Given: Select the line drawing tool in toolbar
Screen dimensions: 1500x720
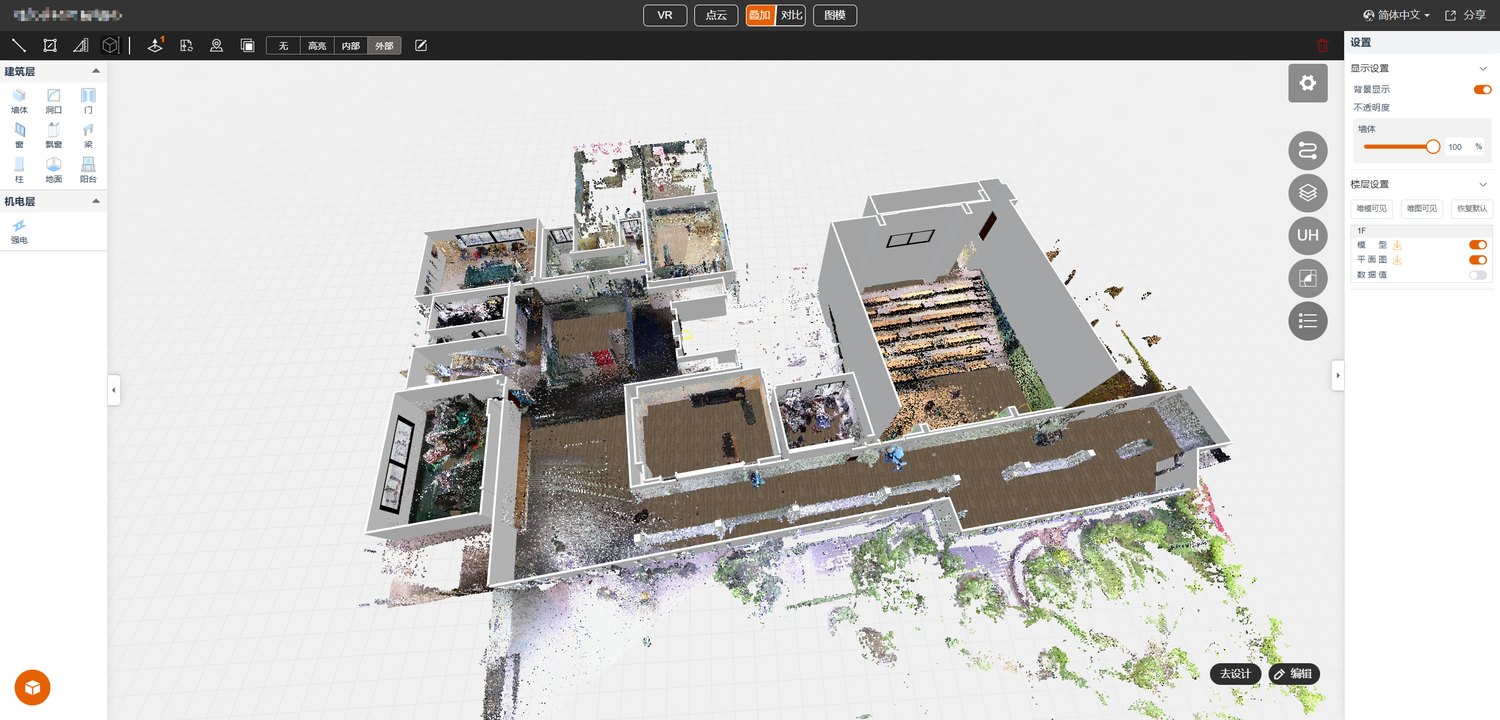Looking at the screenshot, I should pos(18,45).
